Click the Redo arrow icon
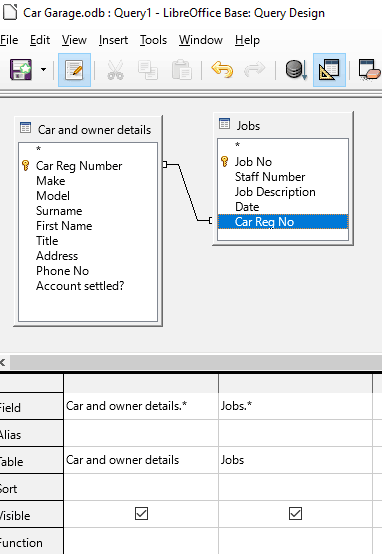 pyautogui.click(x=254, y=69)
